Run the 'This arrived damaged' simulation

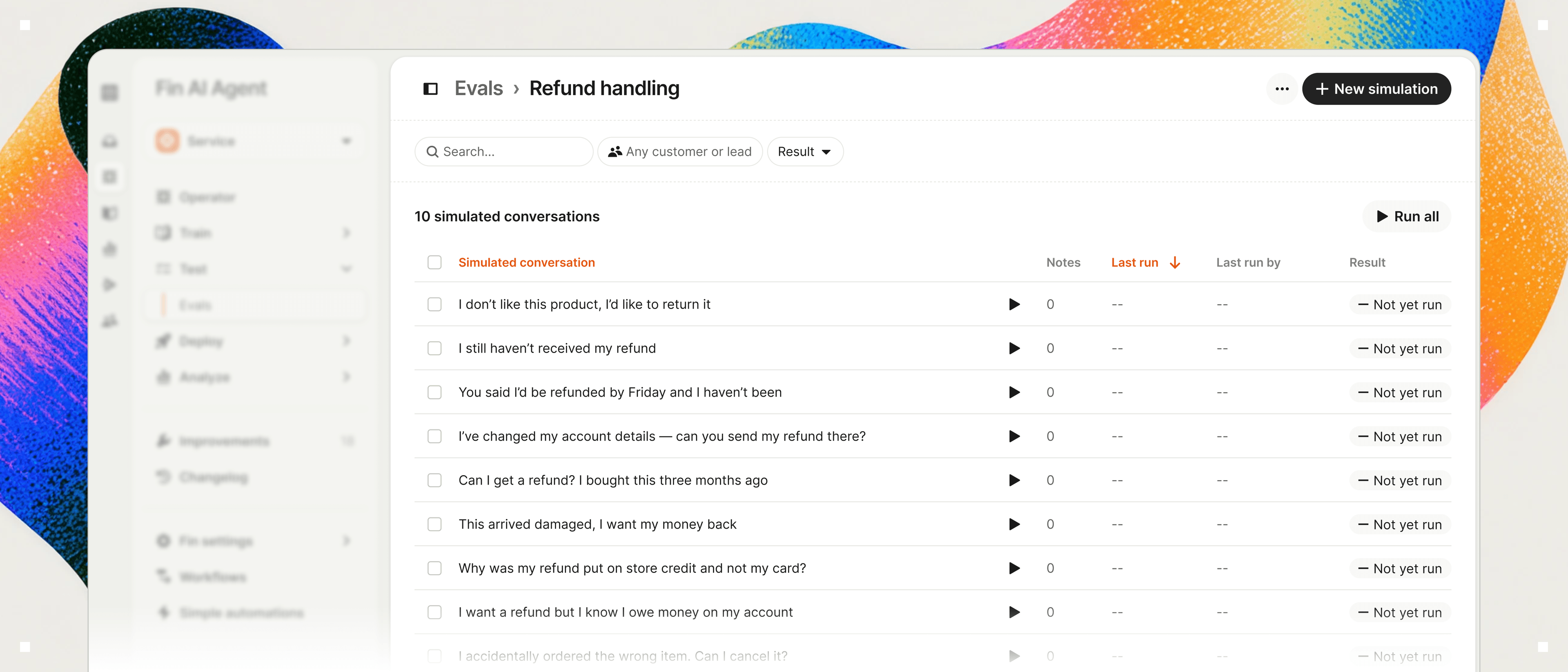1014,524
